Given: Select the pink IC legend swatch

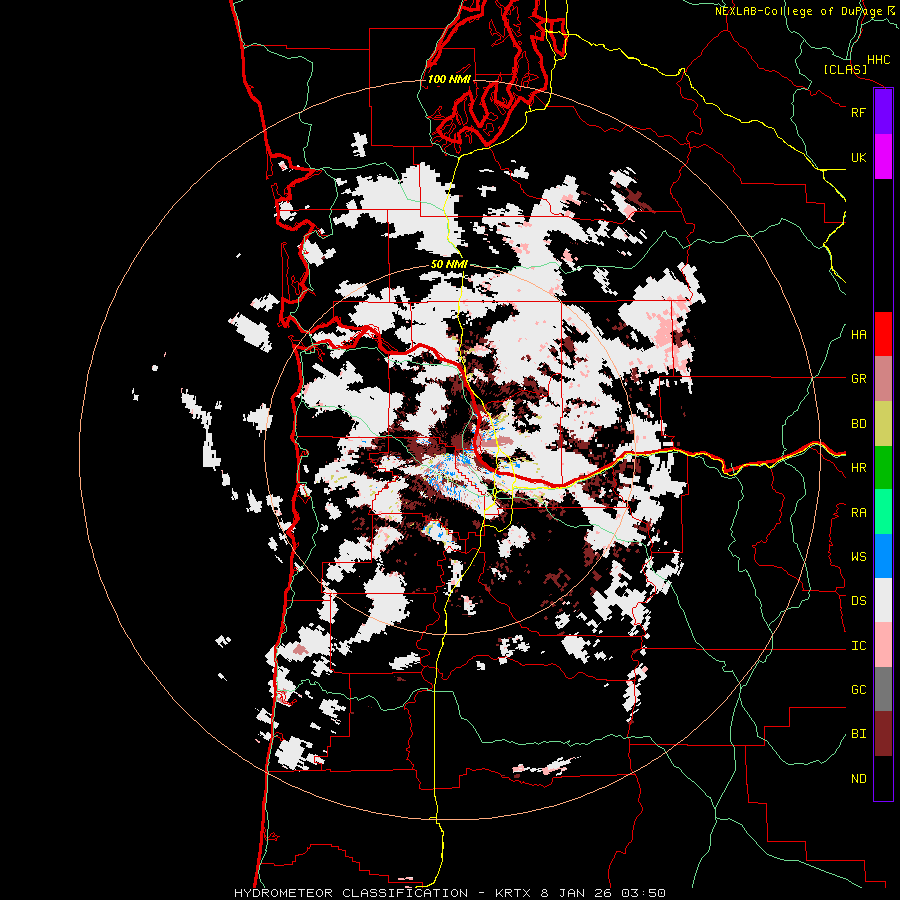Looking at the screenshot, I should [x=883, y=645].
